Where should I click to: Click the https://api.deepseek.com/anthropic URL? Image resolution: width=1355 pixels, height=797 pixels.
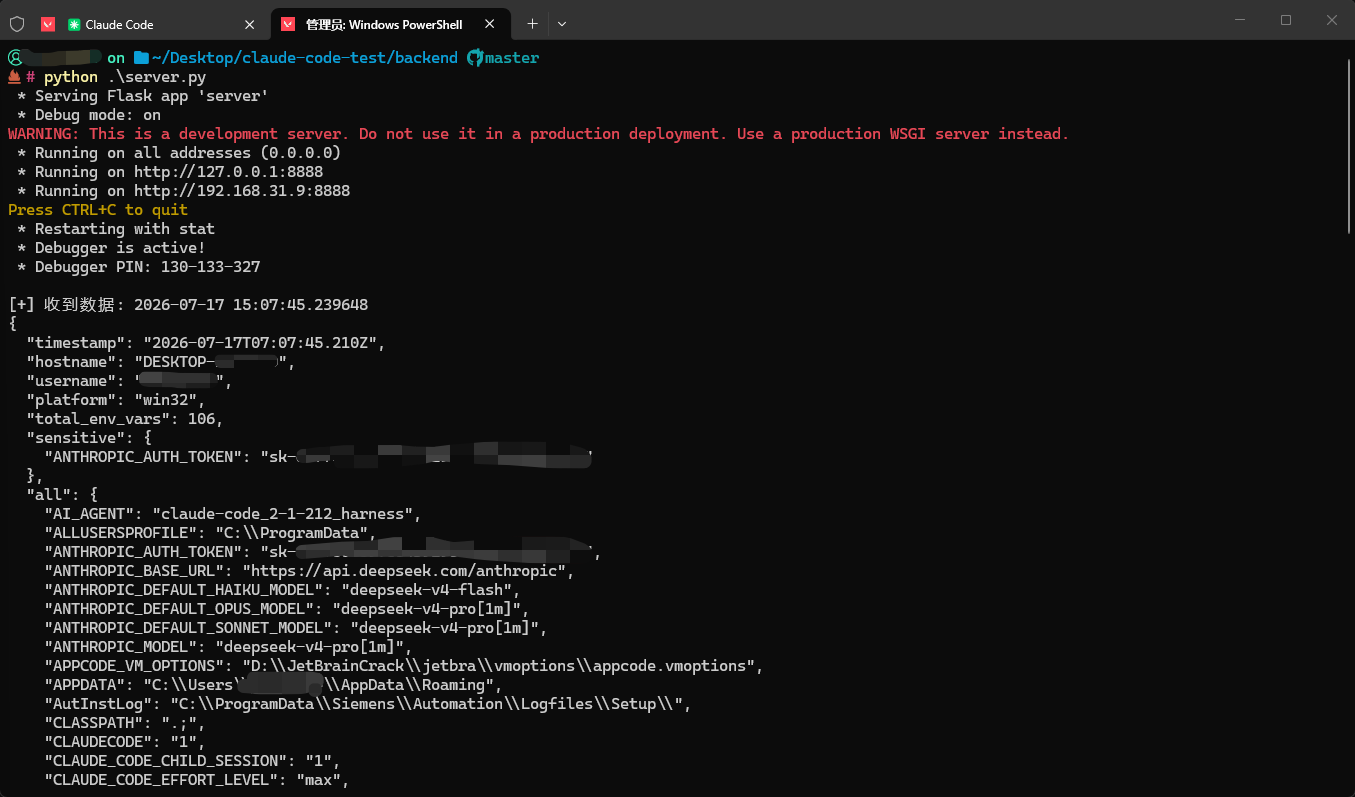405,571
